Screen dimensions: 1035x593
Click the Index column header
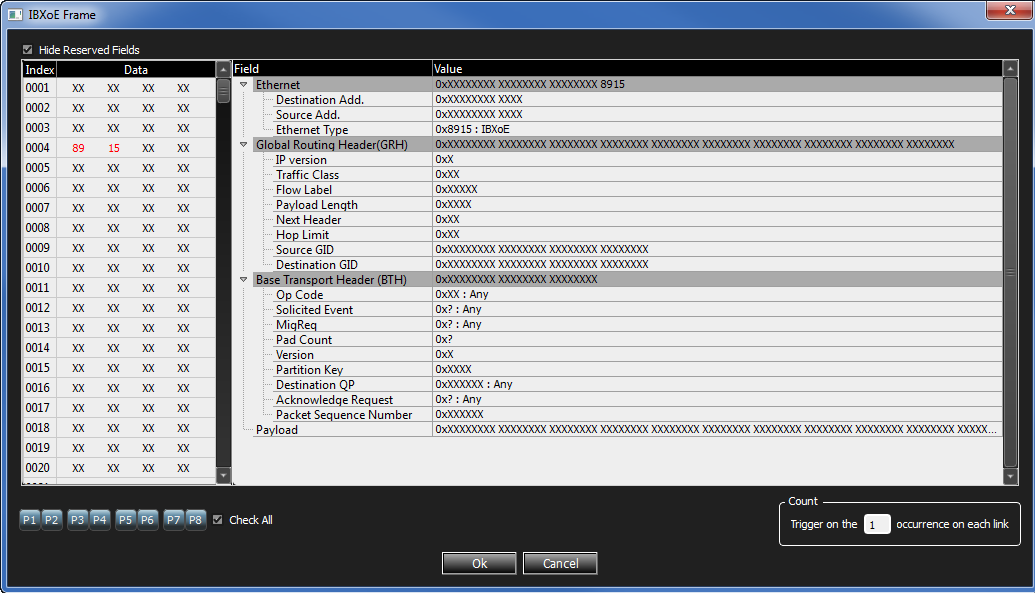click(x=40, y=69)
